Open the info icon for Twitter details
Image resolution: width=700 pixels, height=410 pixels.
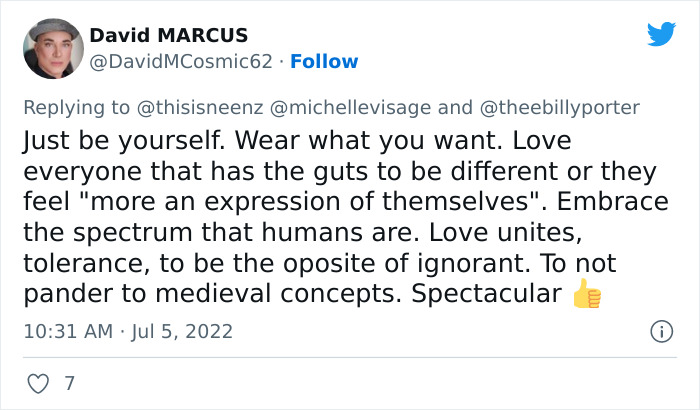pyautogui.click(x=661, y=331)
